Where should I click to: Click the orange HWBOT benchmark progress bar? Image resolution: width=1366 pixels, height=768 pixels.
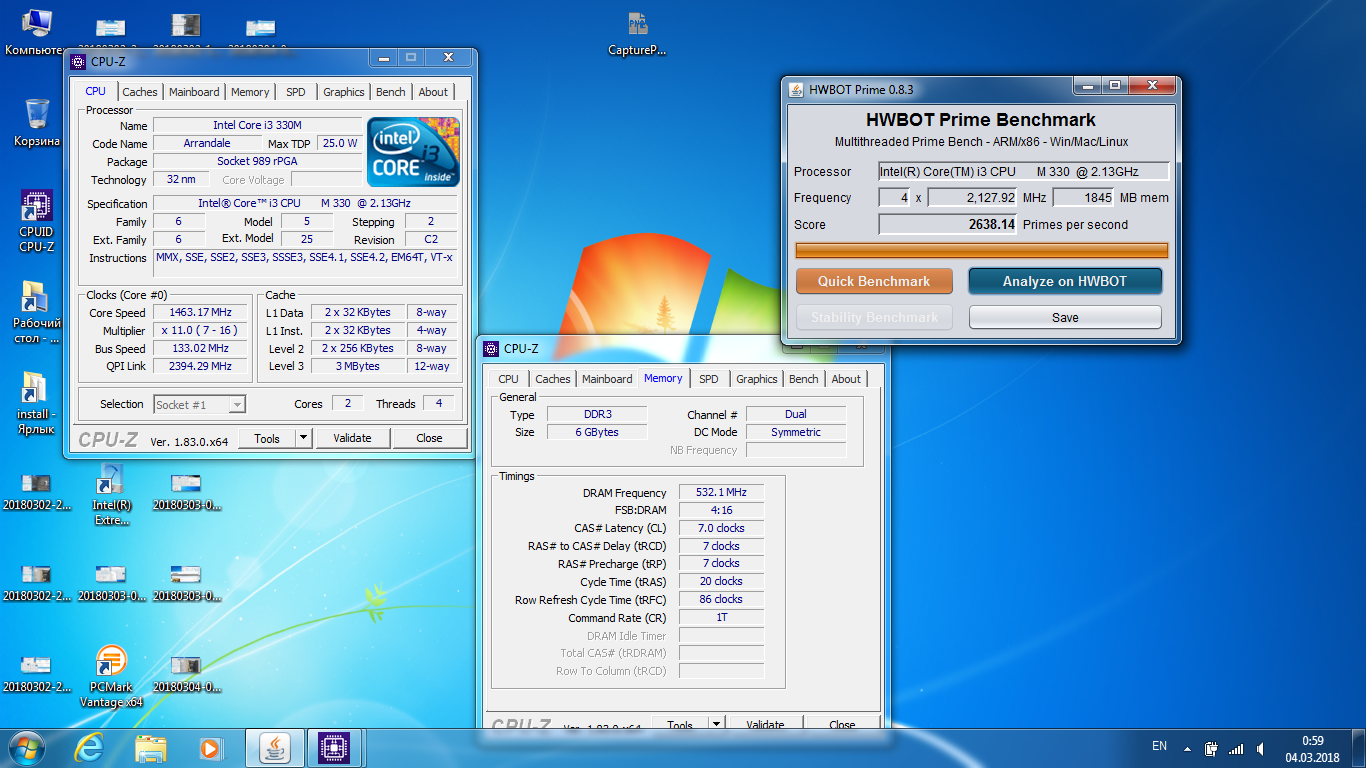tap(981, 250)
